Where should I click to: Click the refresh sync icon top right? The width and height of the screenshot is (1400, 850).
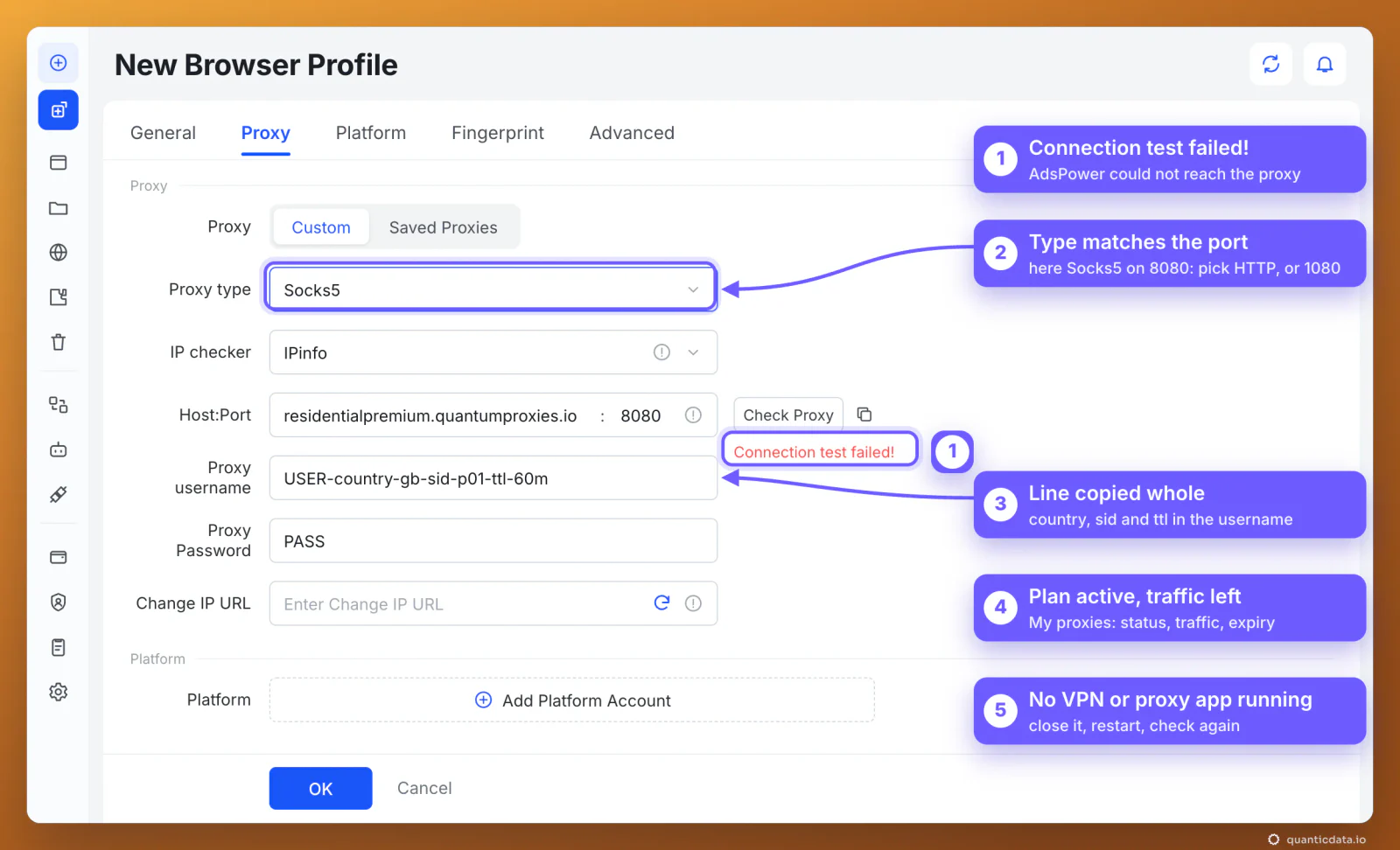(x=1271, y=64)
